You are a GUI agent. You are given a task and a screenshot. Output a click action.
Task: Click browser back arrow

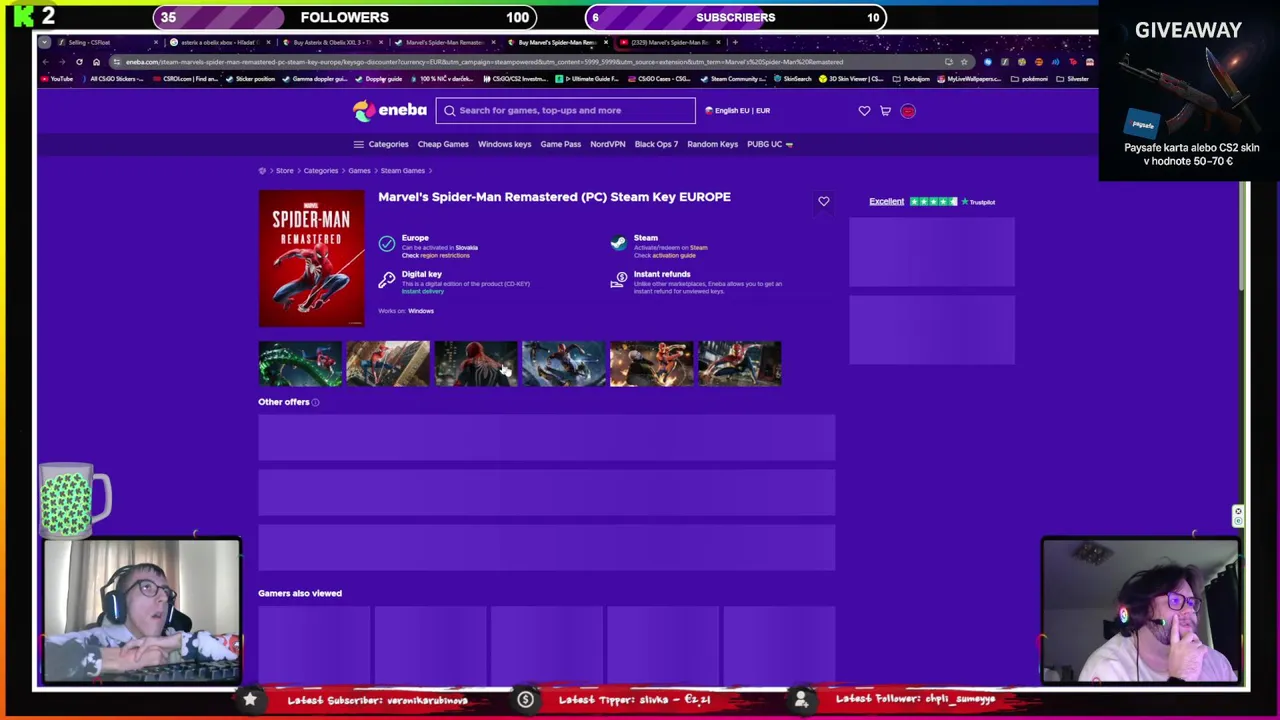[45, 62]
